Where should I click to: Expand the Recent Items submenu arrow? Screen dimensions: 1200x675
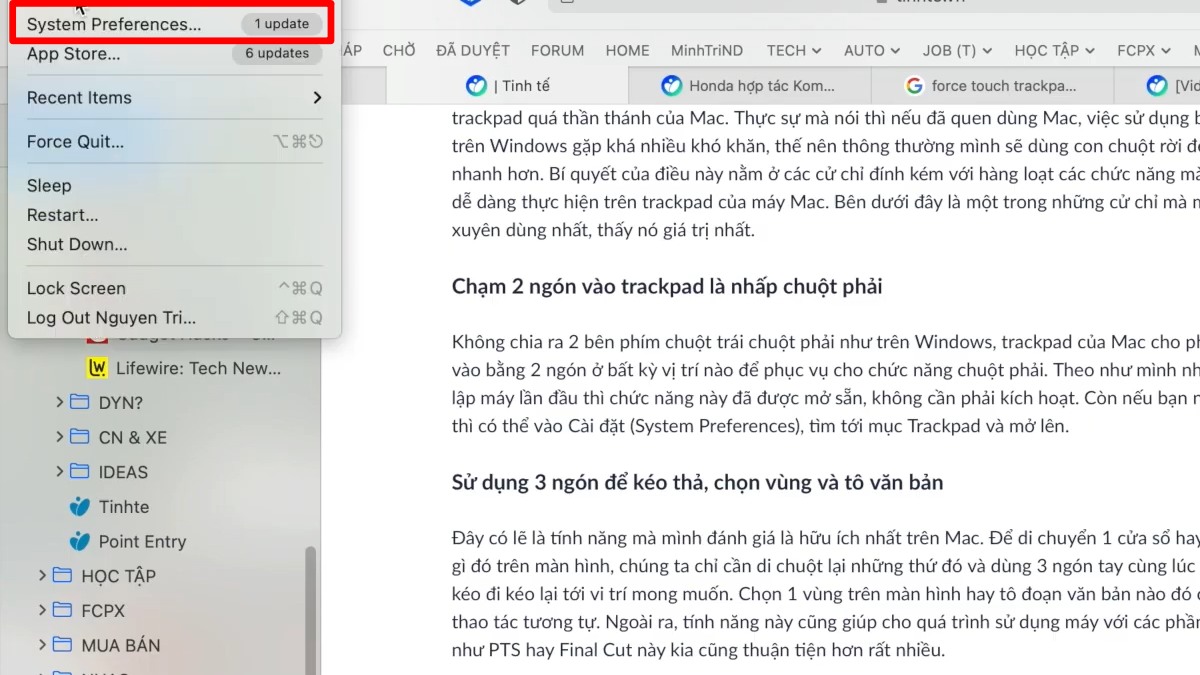pyautogui.click(x=317, y=98)
